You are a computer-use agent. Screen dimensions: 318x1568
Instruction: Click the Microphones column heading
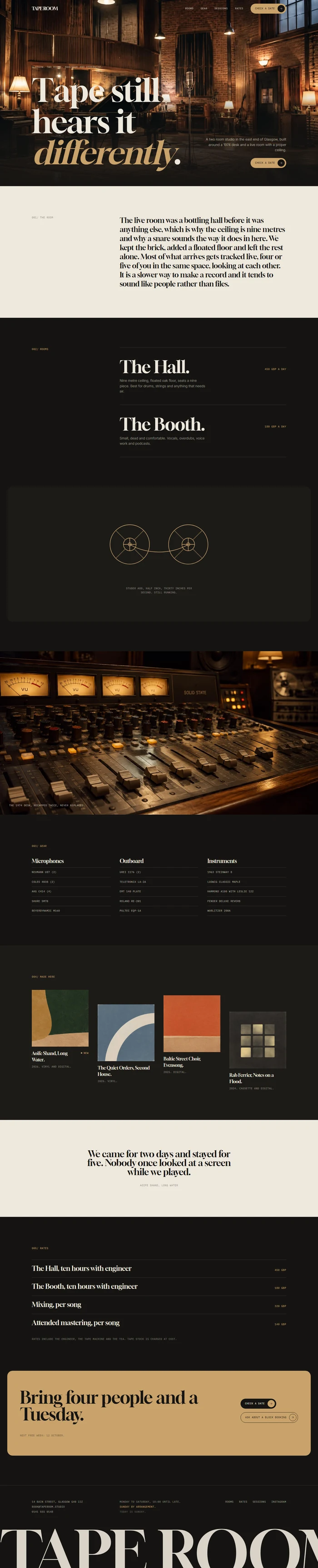pos(48,861)
